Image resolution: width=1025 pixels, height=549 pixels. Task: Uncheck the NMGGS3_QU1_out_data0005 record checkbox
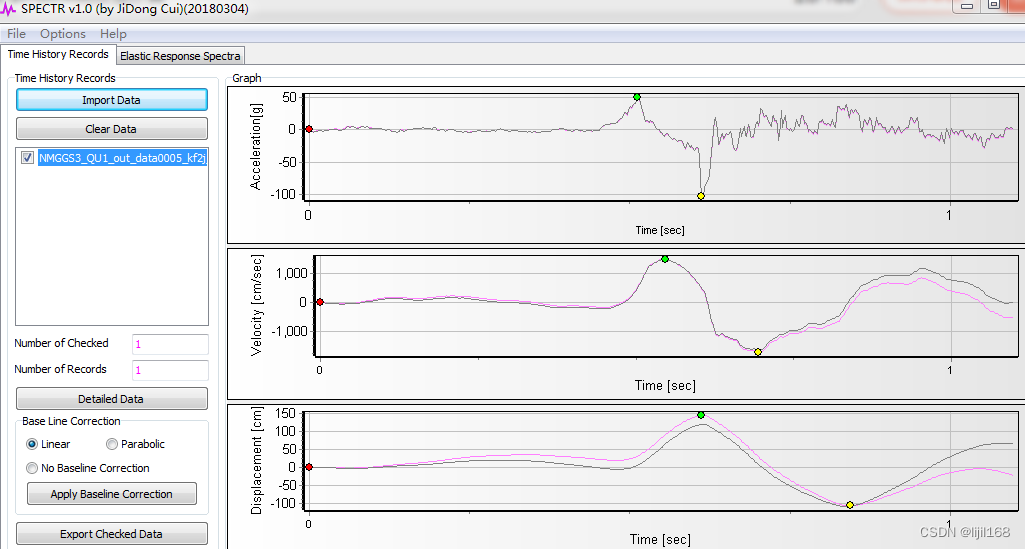coord(27,158)
